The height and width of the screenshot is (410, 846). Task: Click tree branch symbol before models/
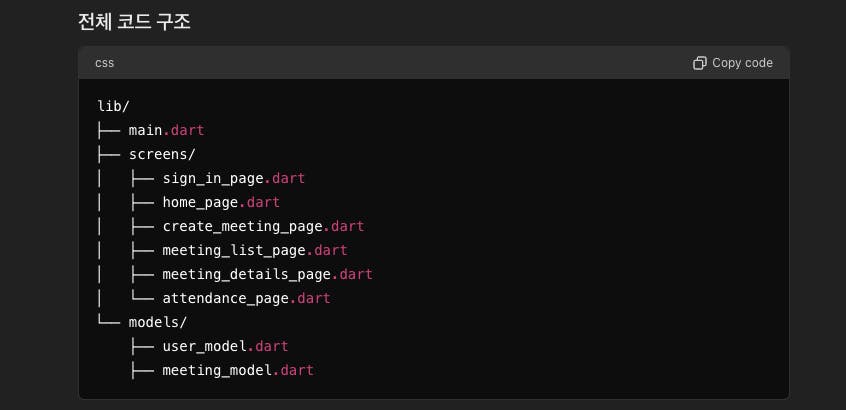109,322
